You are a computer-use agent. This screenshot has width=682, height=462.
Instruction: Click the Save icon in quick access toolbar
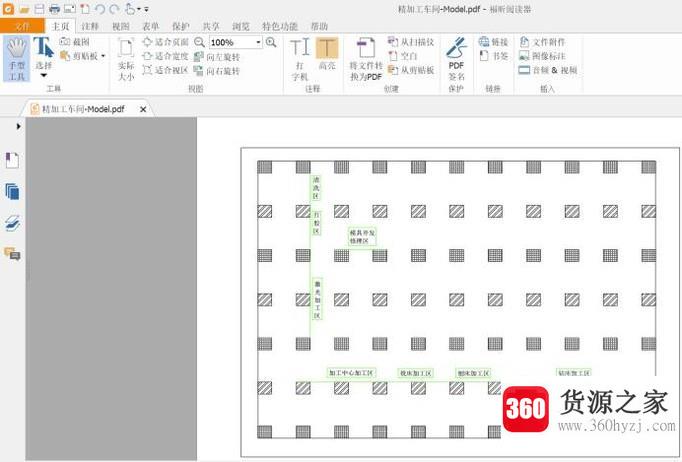[x=39, y=9]
